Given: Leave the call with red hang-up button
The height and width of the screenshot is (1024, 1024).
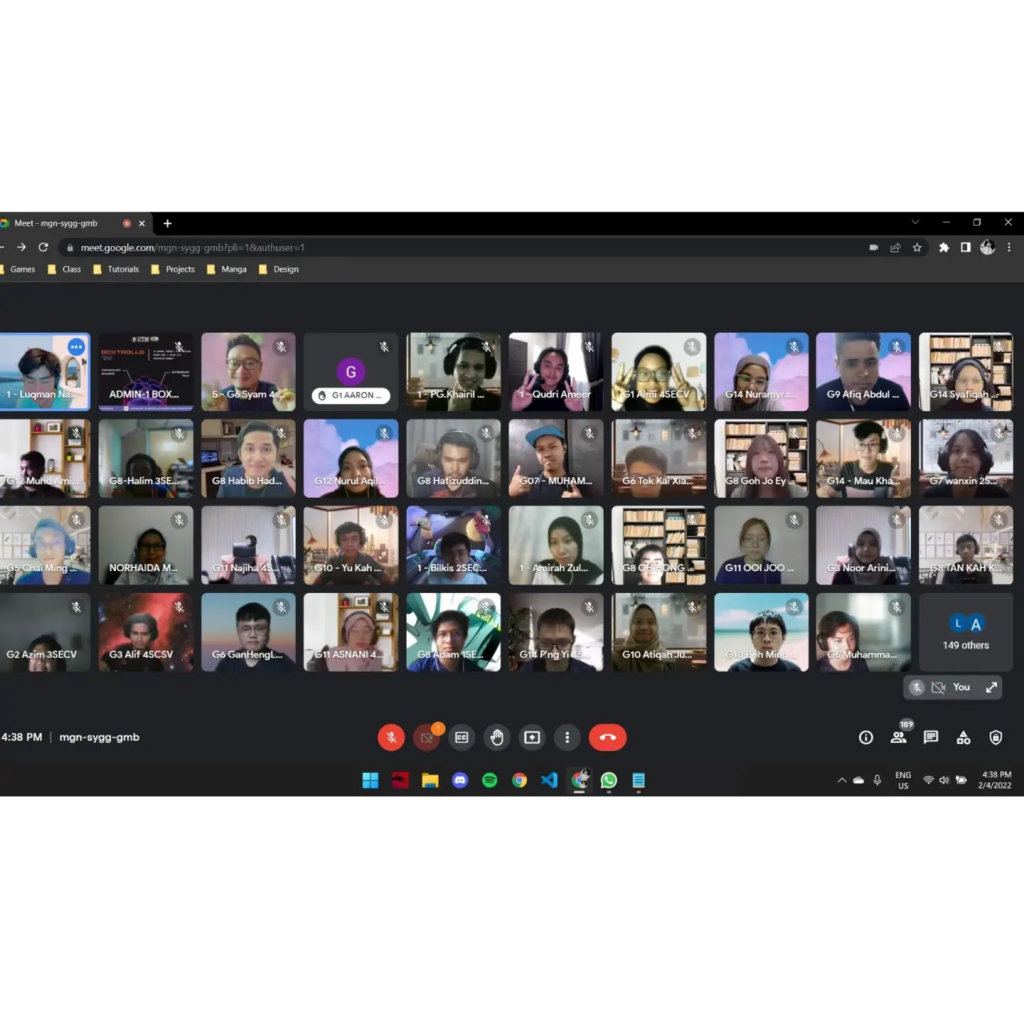Looking at the screenshot, I should click(607, 738).
